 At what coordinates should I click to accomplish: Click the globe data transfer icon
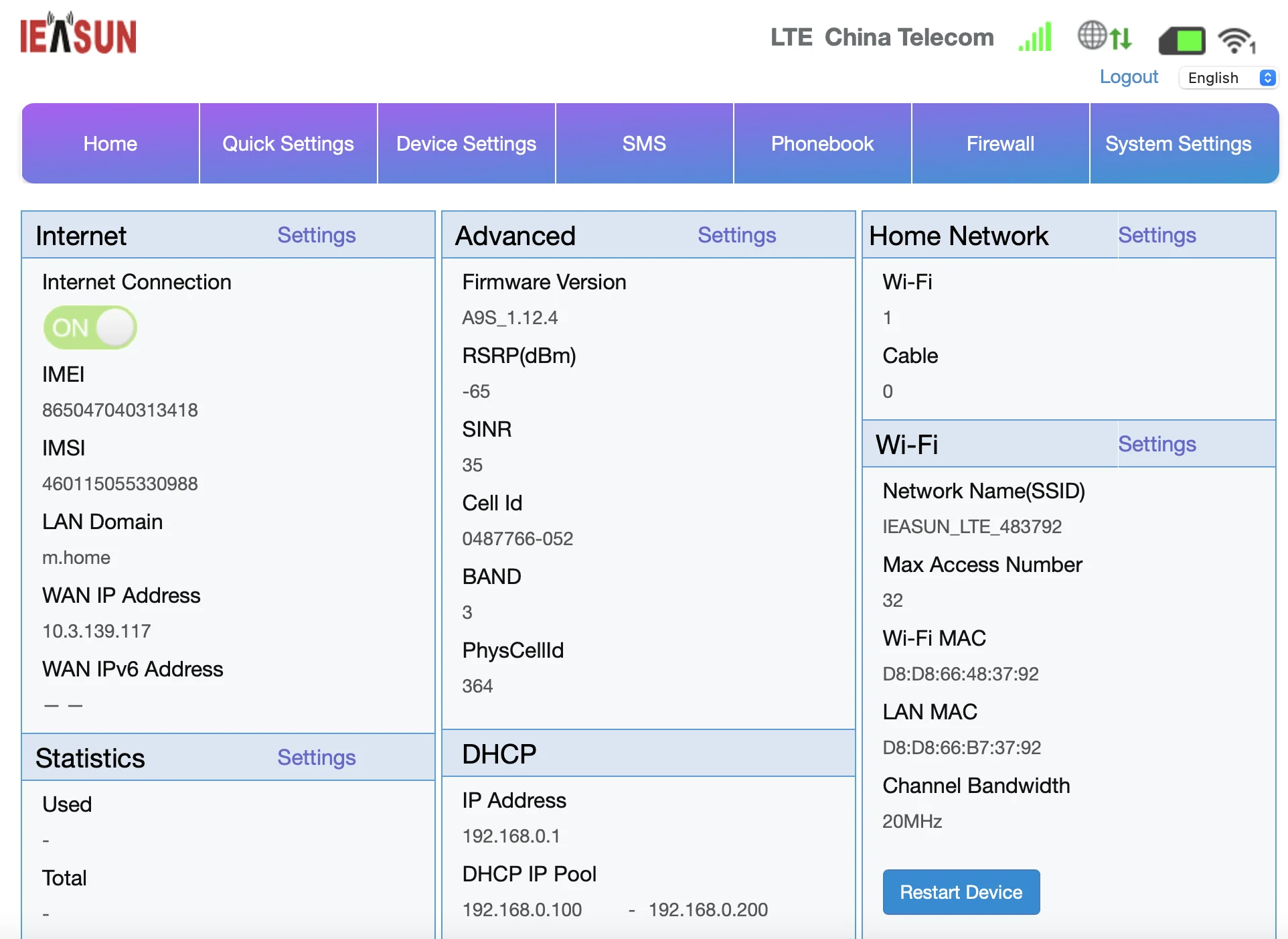1104,36
